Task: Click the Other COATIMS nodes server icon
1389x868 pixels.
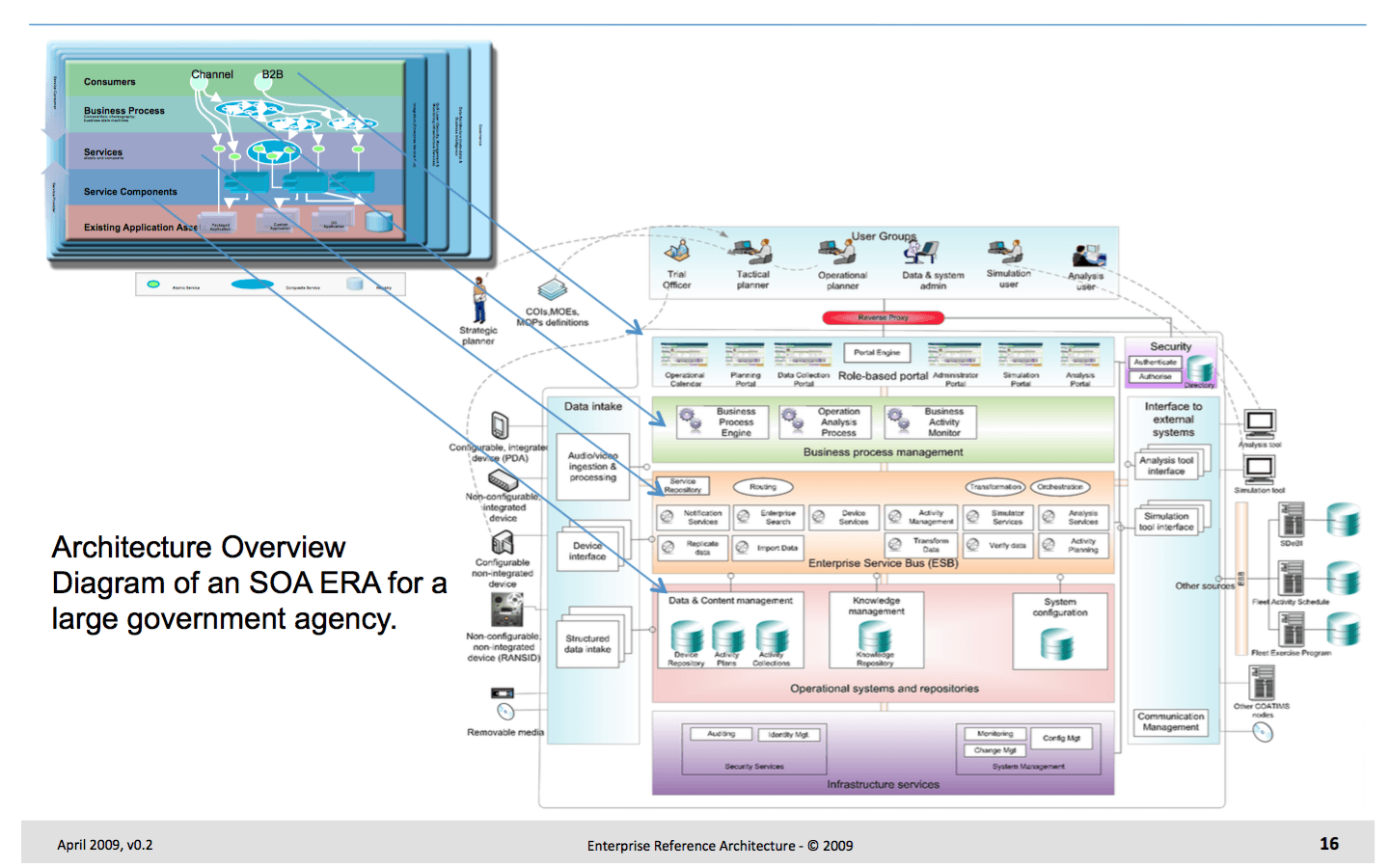Action: [1262, 682]
